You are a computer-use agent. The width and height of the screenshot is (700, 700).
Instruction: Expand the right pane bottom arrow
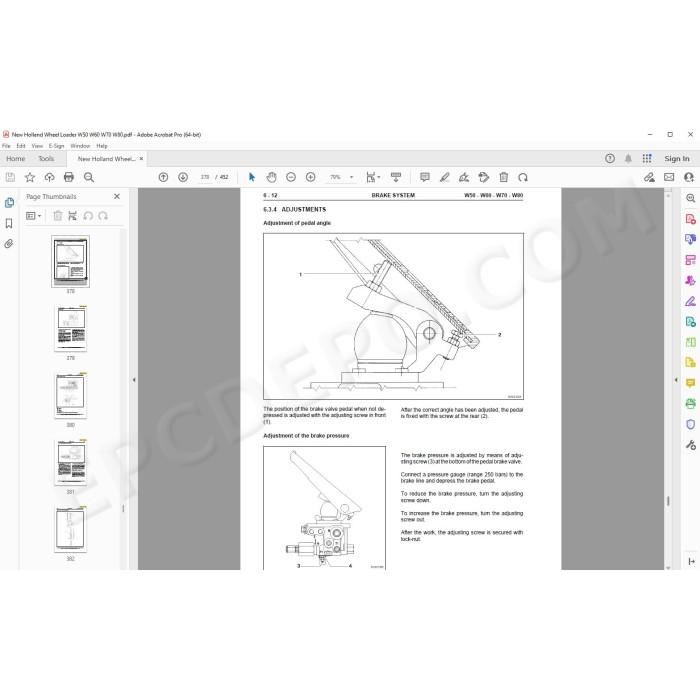tap(692, 561)
